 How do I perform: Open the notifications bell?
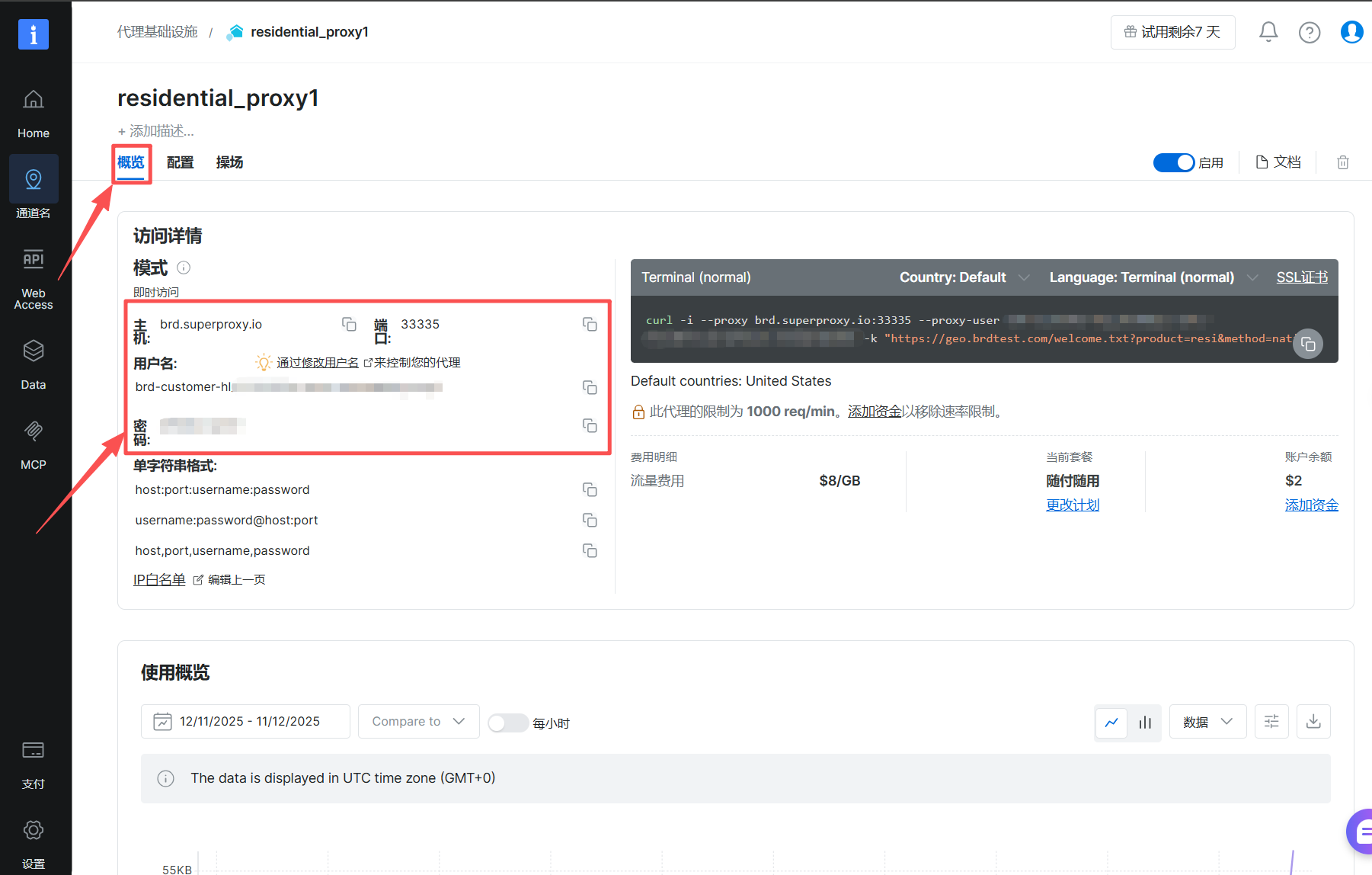click(x=1268, y=32)
